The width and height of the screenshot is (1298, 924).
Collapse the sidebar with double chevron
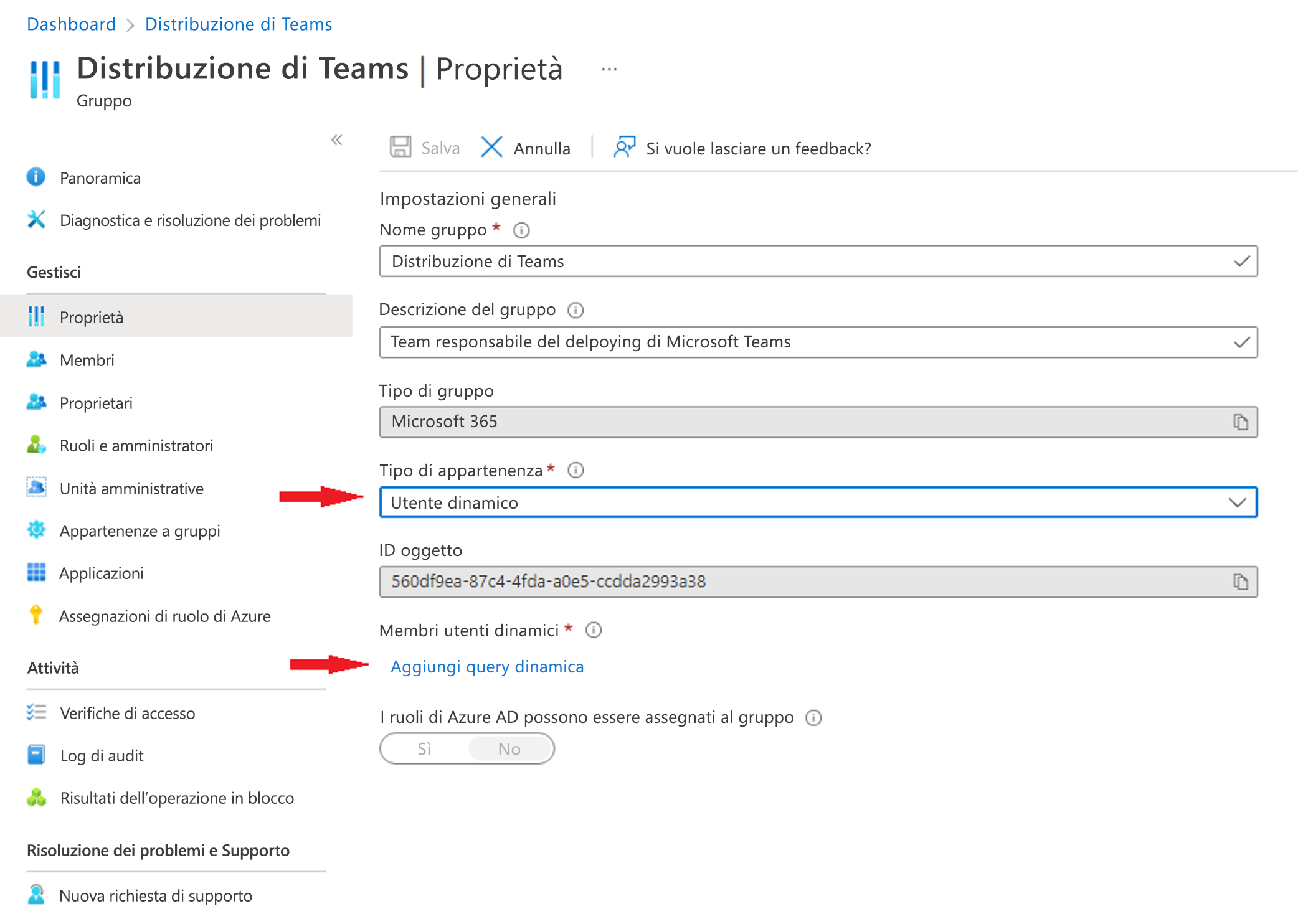tap(337, 139)
